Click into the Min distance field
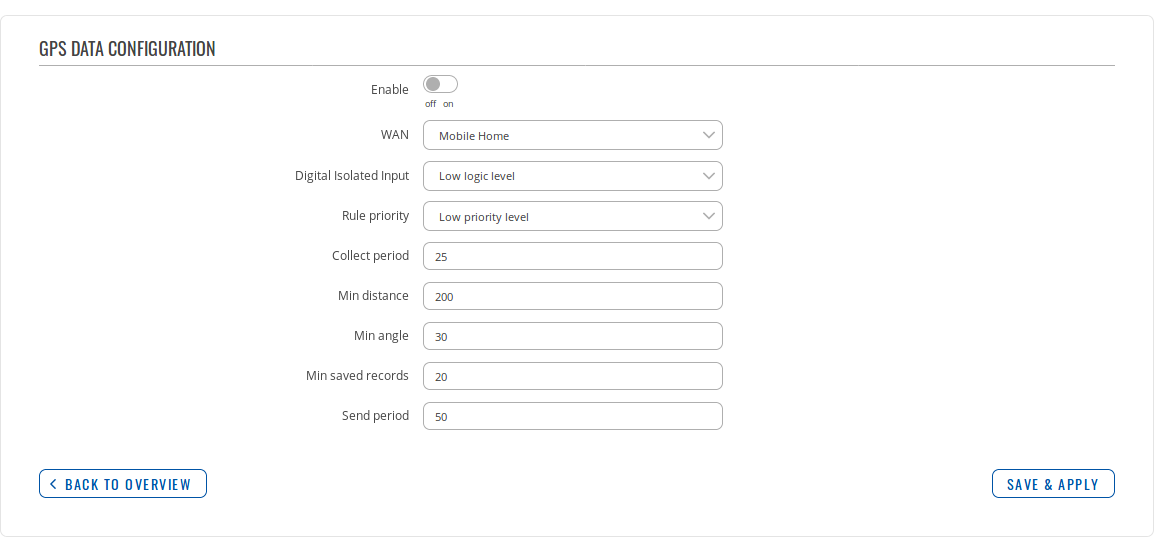 [x=572, y=296]
